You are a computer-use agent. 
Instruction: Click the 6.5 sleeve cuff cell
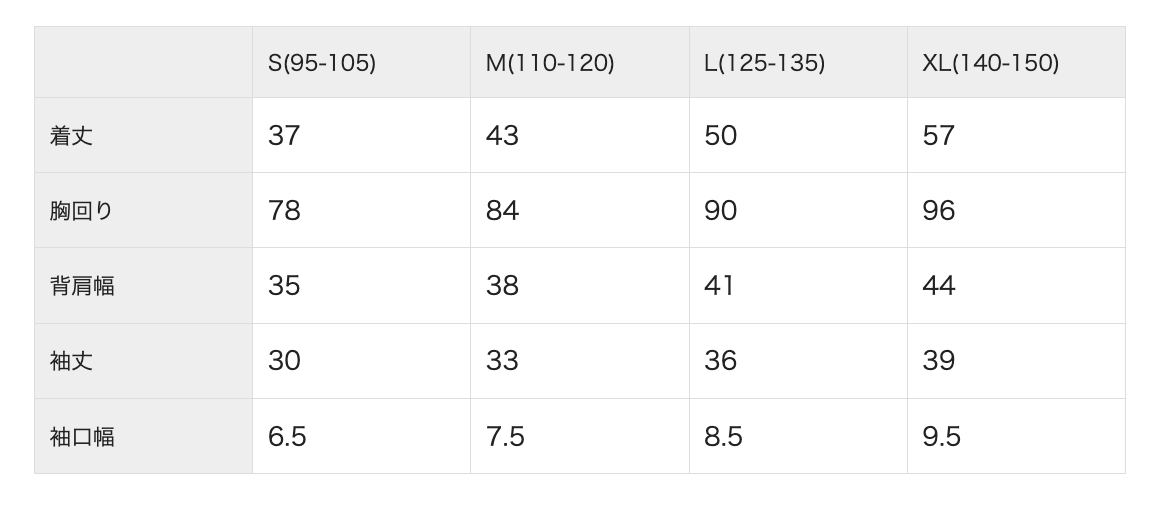pyautogui.click(x=287, y=437)
